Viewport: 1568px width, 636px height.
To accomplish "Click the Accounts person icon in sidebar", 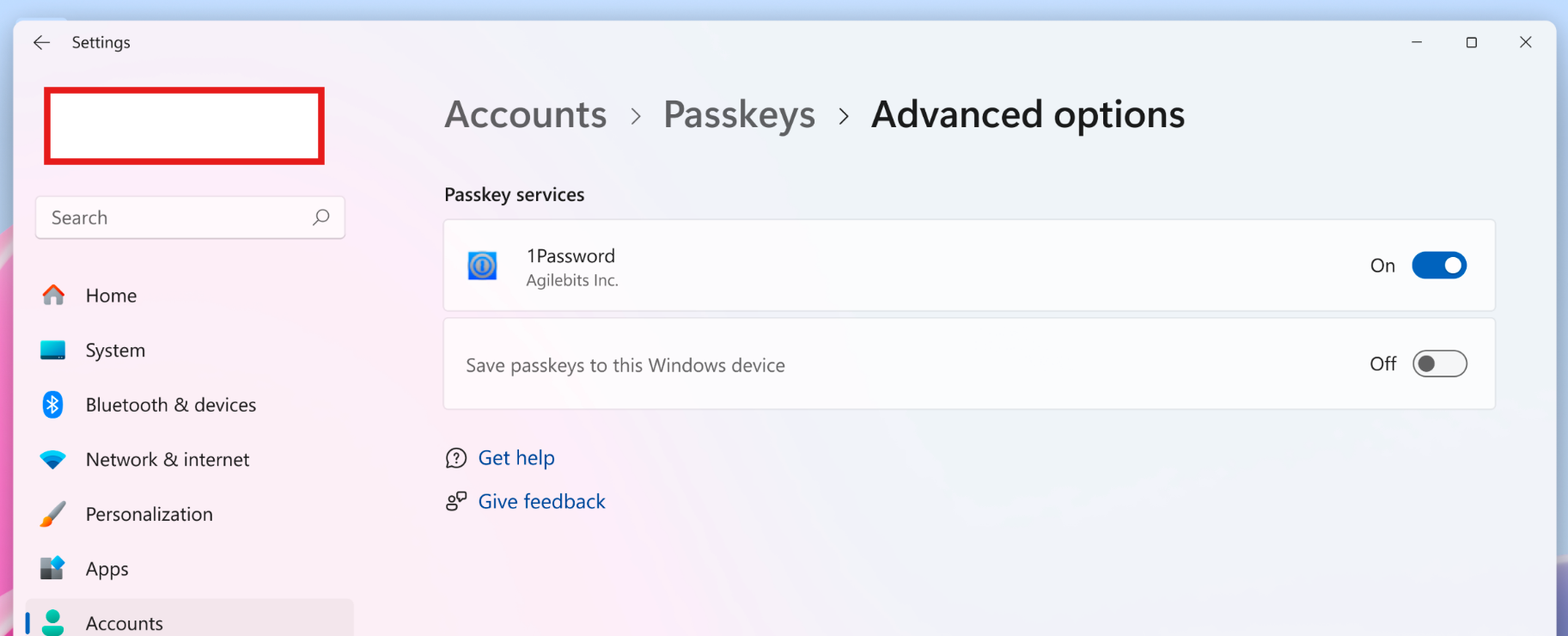I will (x=53, y=622).
